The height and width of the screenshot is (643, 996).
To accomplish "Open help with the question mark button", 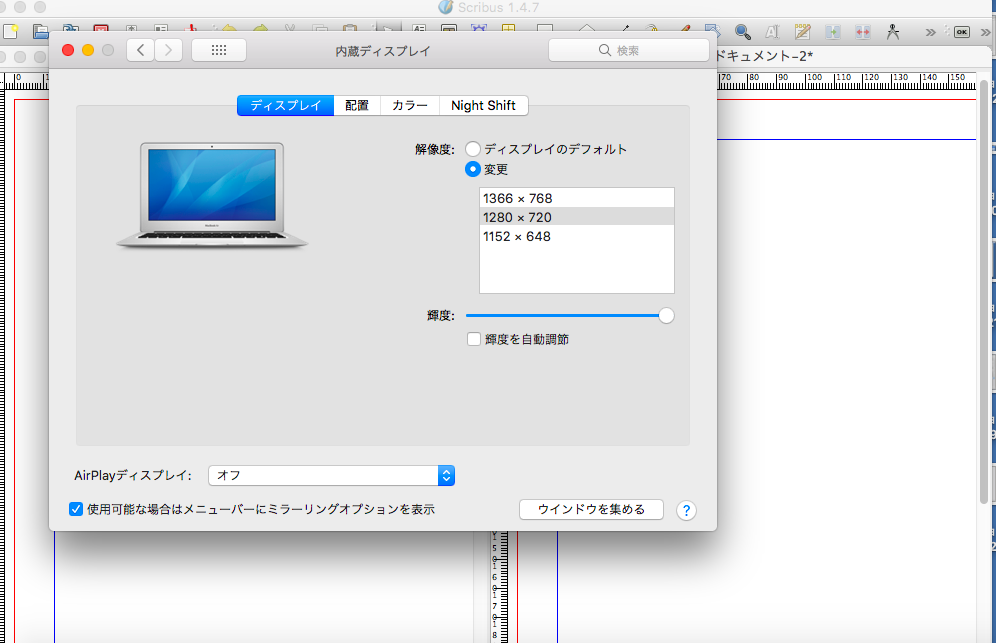I will click(x=686, y=510).
